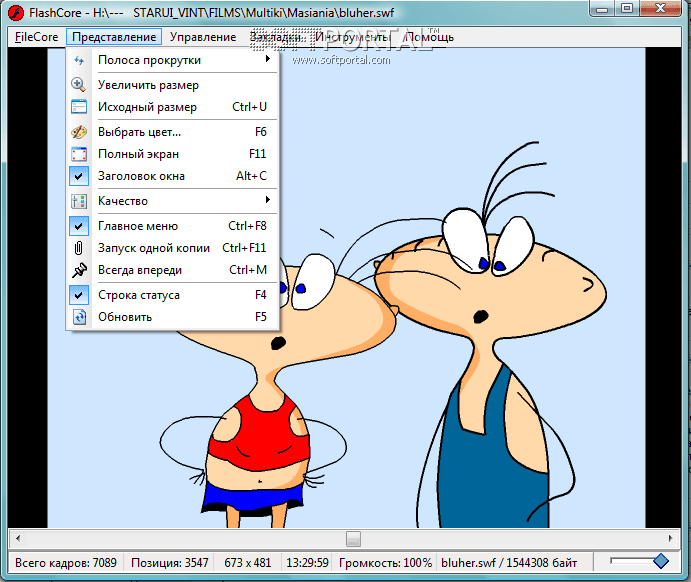The image size is (691, 582).
Task: Click the volume slider diamond handle
Action: (661, 561)
